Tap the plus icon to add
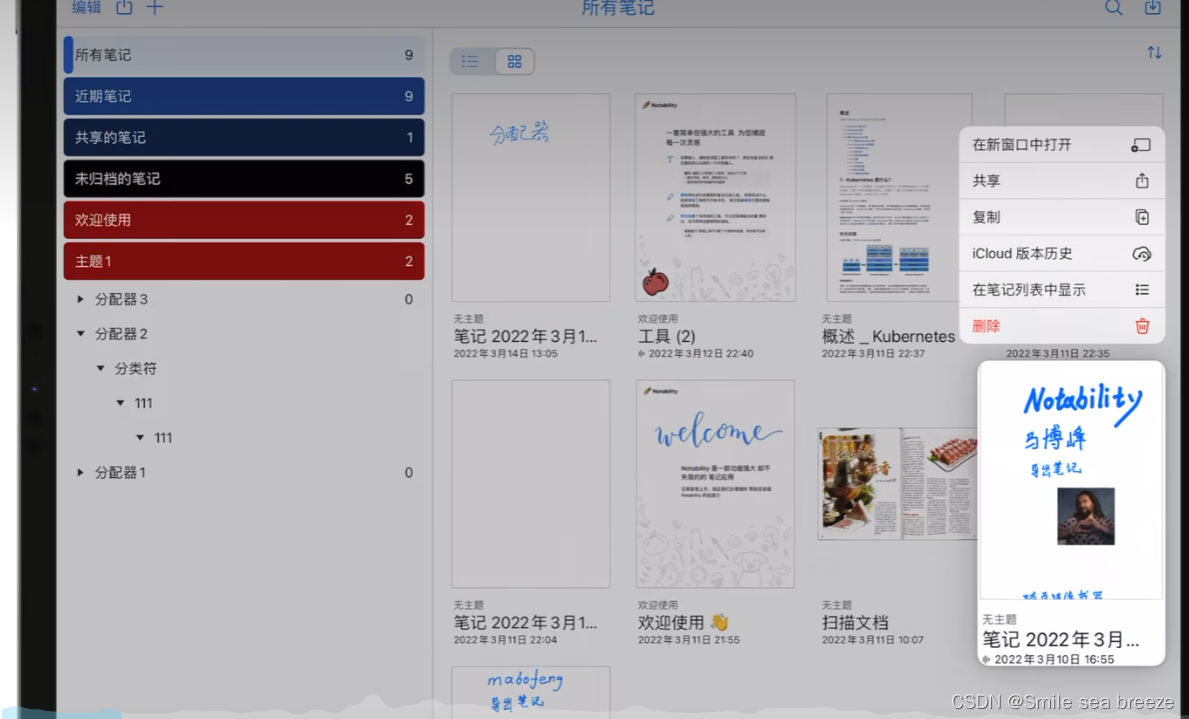Viewport: 1189px width, 719px height. pos(155,8)
